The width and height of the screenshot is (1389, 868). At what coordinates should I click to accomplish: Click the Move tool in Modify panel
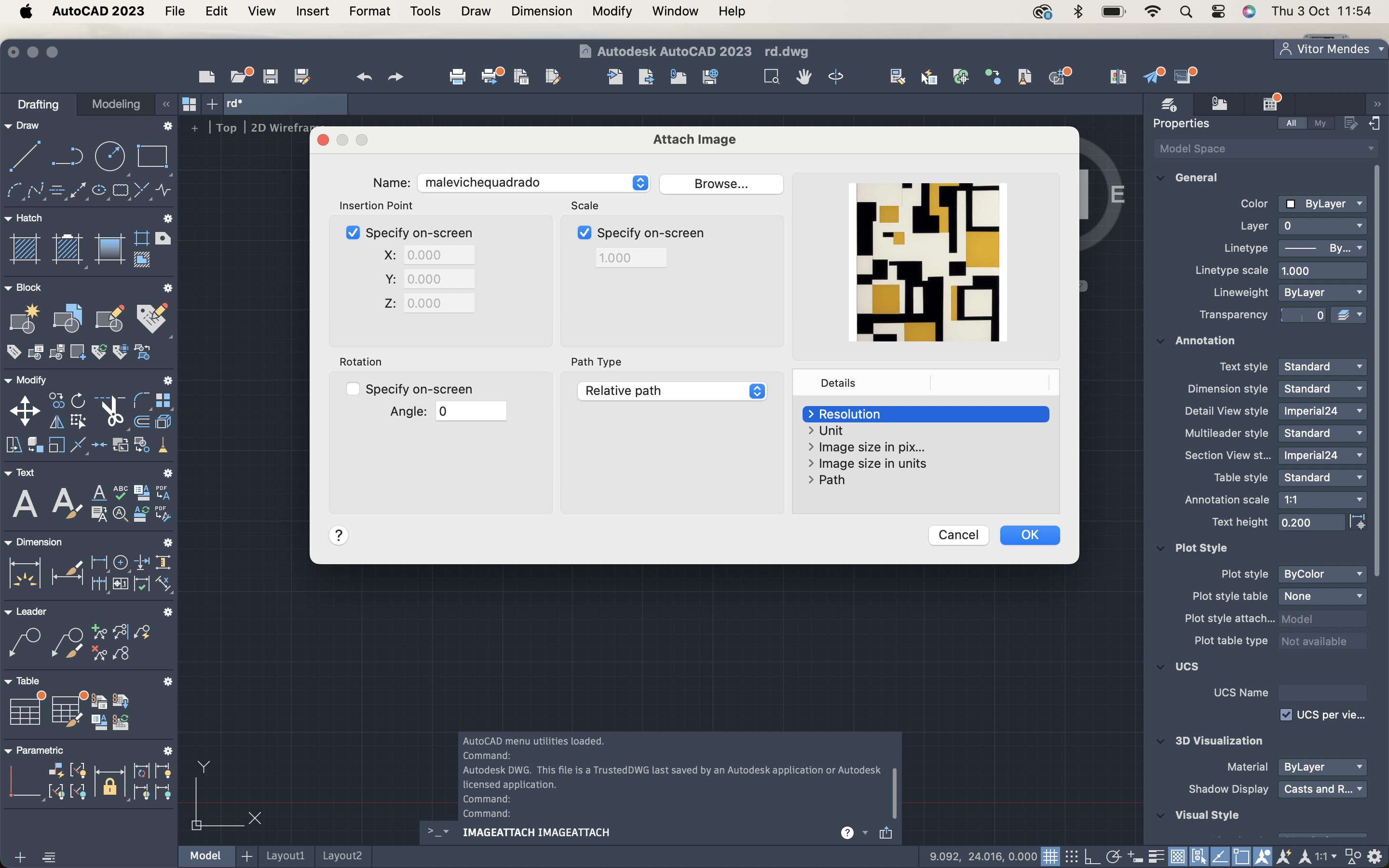tap(25, 410)
